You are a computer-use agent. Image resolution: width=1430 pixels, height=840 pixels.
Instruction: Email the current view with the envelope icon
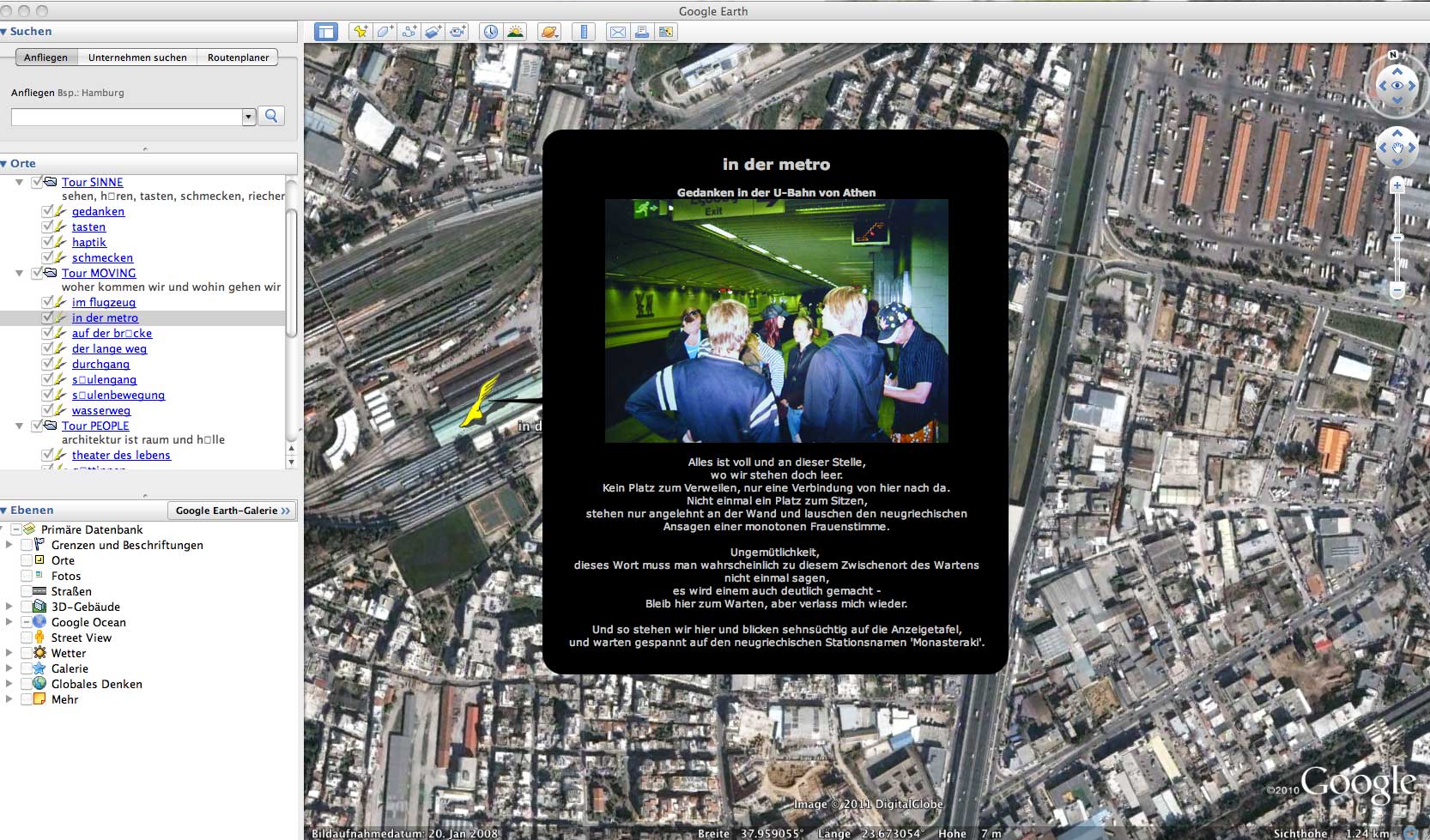tap(617, 32)
